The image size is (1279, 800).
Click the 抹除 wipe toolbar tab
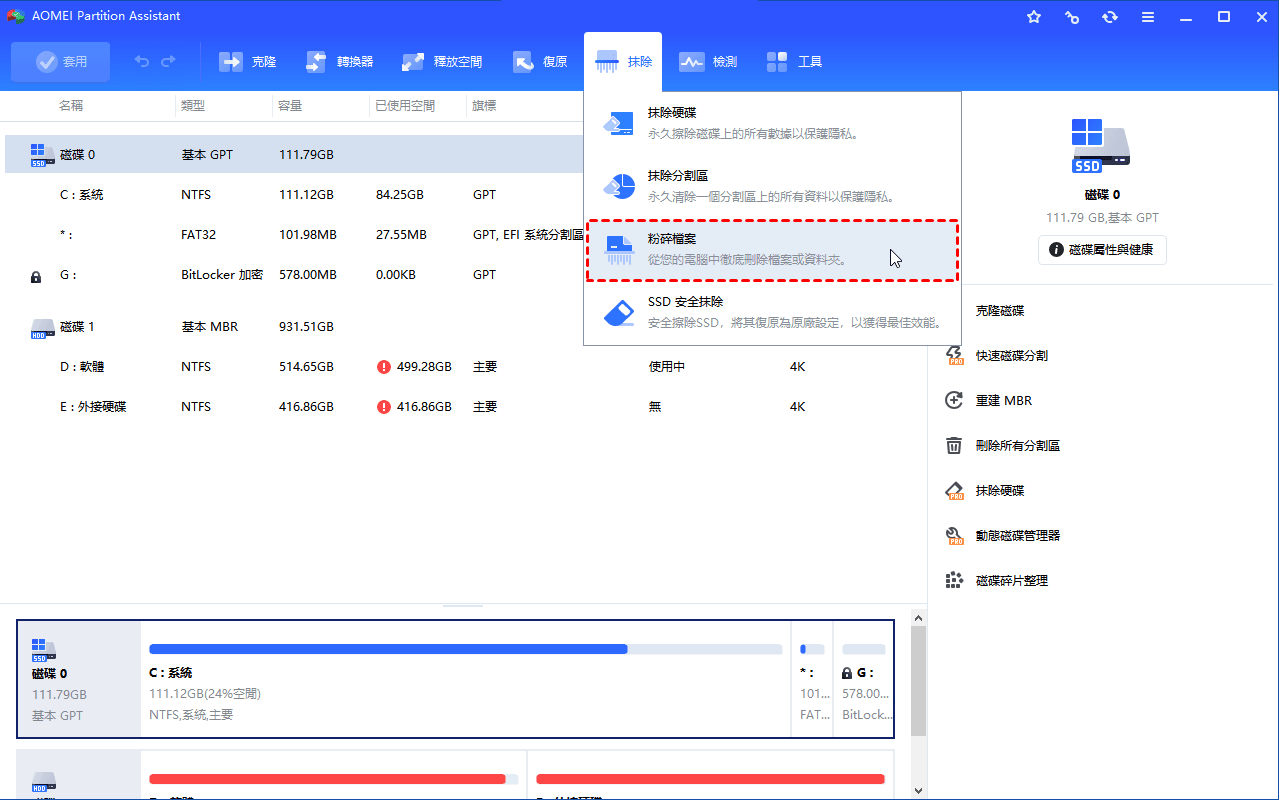coord(624,62)
